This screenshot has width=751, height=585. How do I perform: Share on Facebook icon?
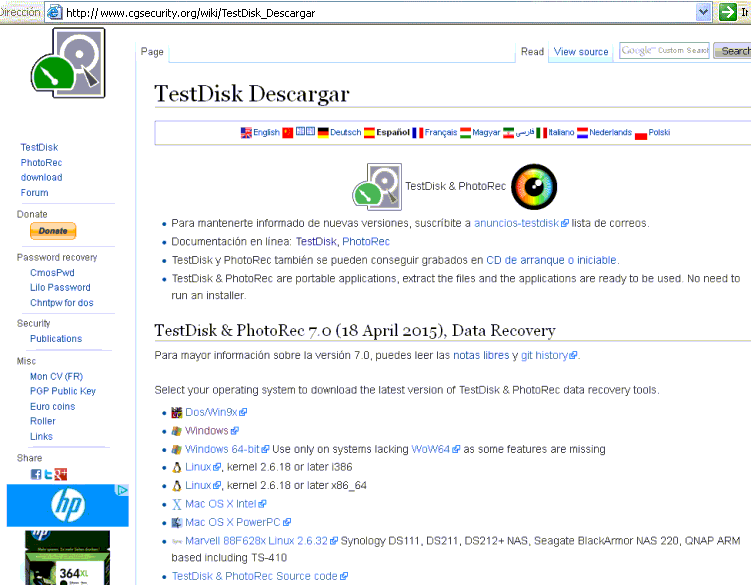pyautogui.click(x=36, y=474)
